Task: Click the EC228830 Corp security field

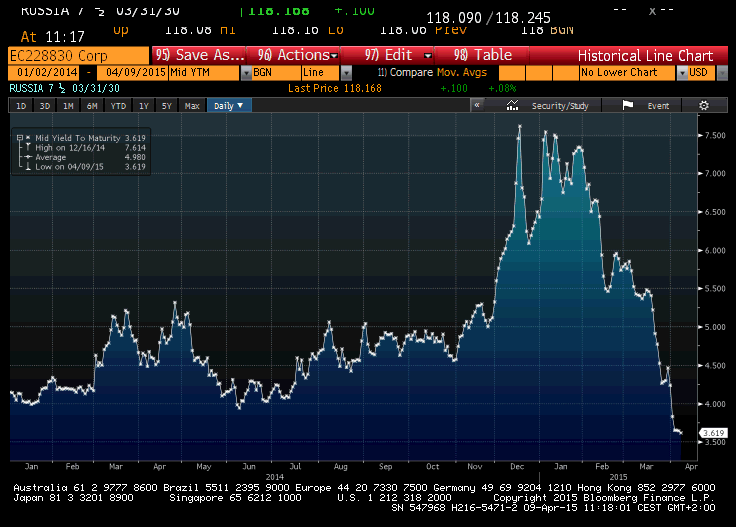Action: pyautogui.click(x=78, y=56)
